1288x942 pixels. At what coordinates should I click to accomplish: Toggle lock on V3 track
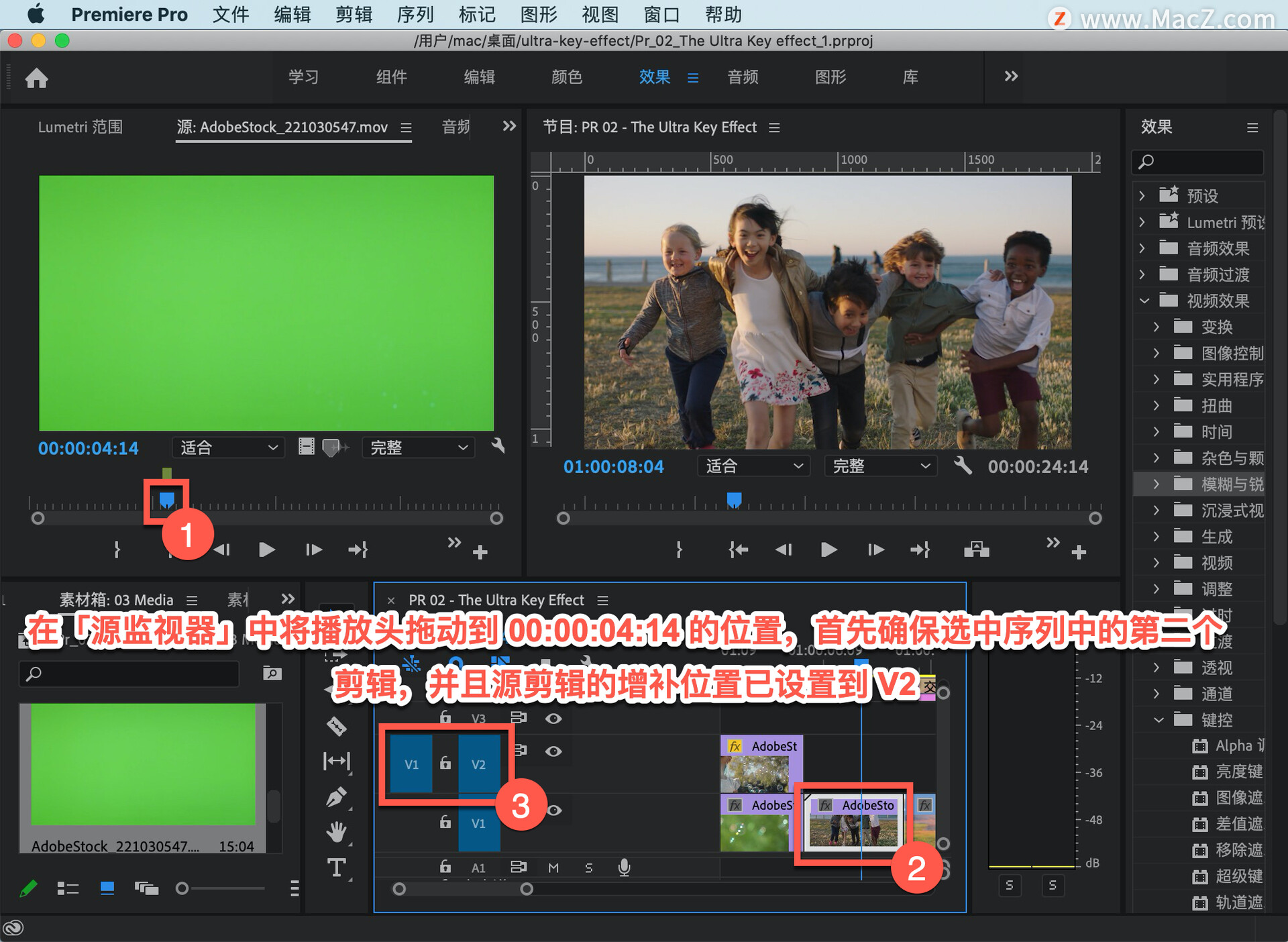click(x=445, y=718)
